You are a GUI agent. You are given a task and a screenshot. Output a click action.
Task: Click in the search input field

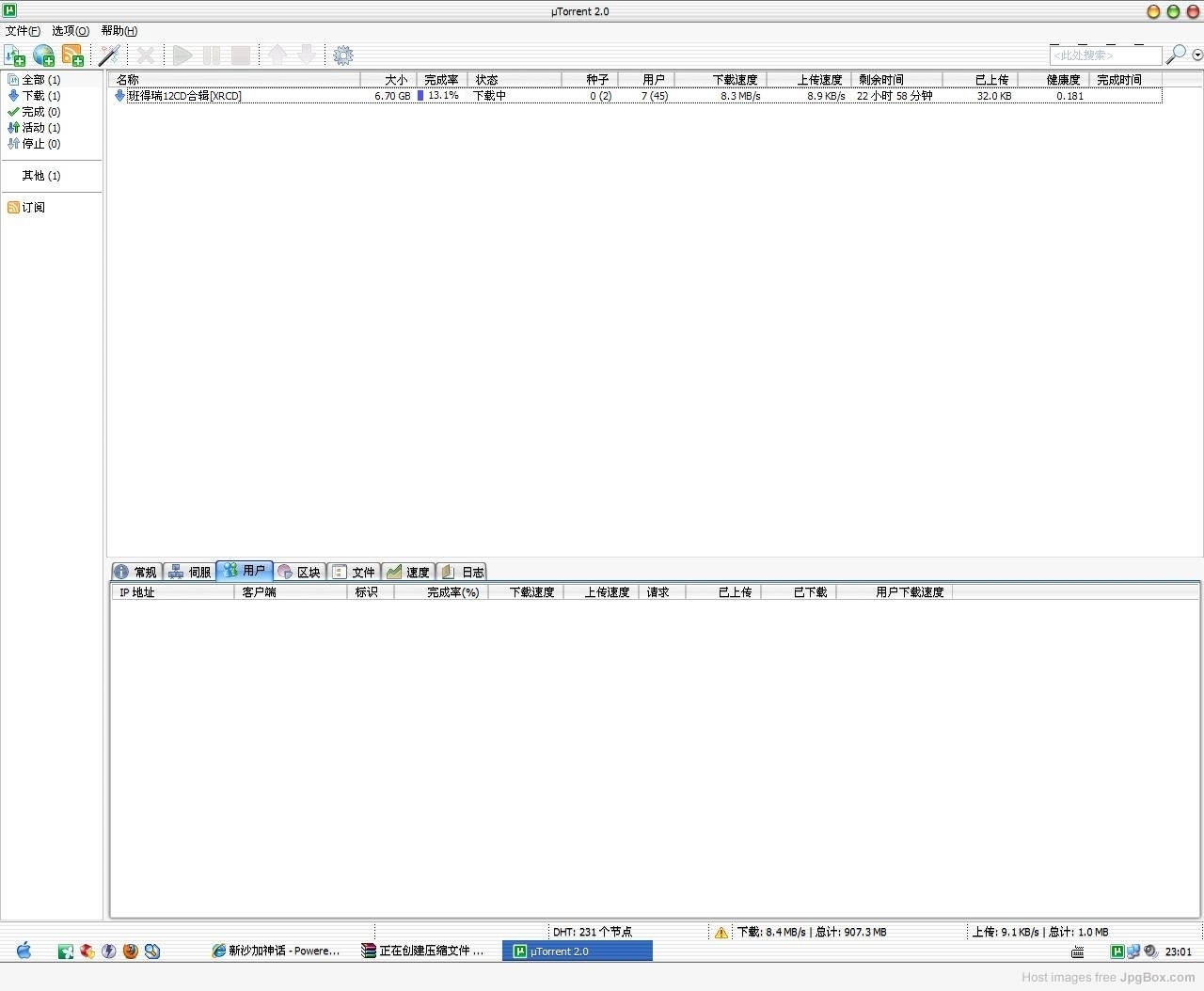coord(1104,55)
